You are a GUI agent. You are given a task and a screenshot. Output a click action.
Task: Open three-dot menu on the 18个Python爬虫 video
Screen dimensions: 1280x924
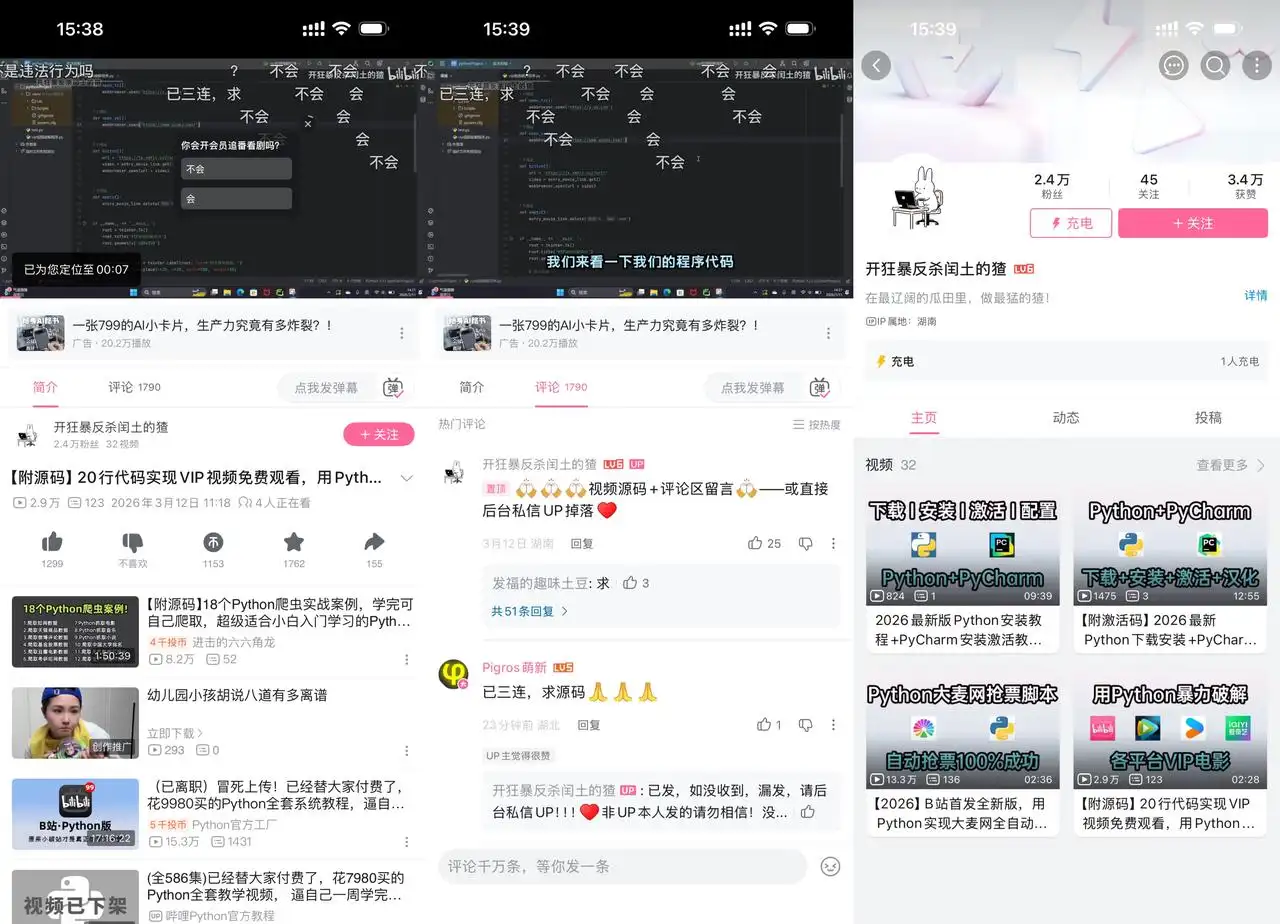pyautogui.click(x=407, y=660)
